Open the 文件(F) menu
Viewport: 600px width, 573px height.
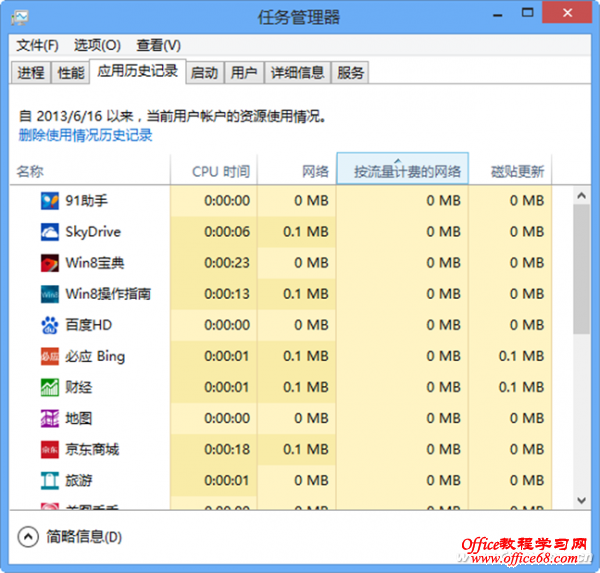click(x=37, y=46)
